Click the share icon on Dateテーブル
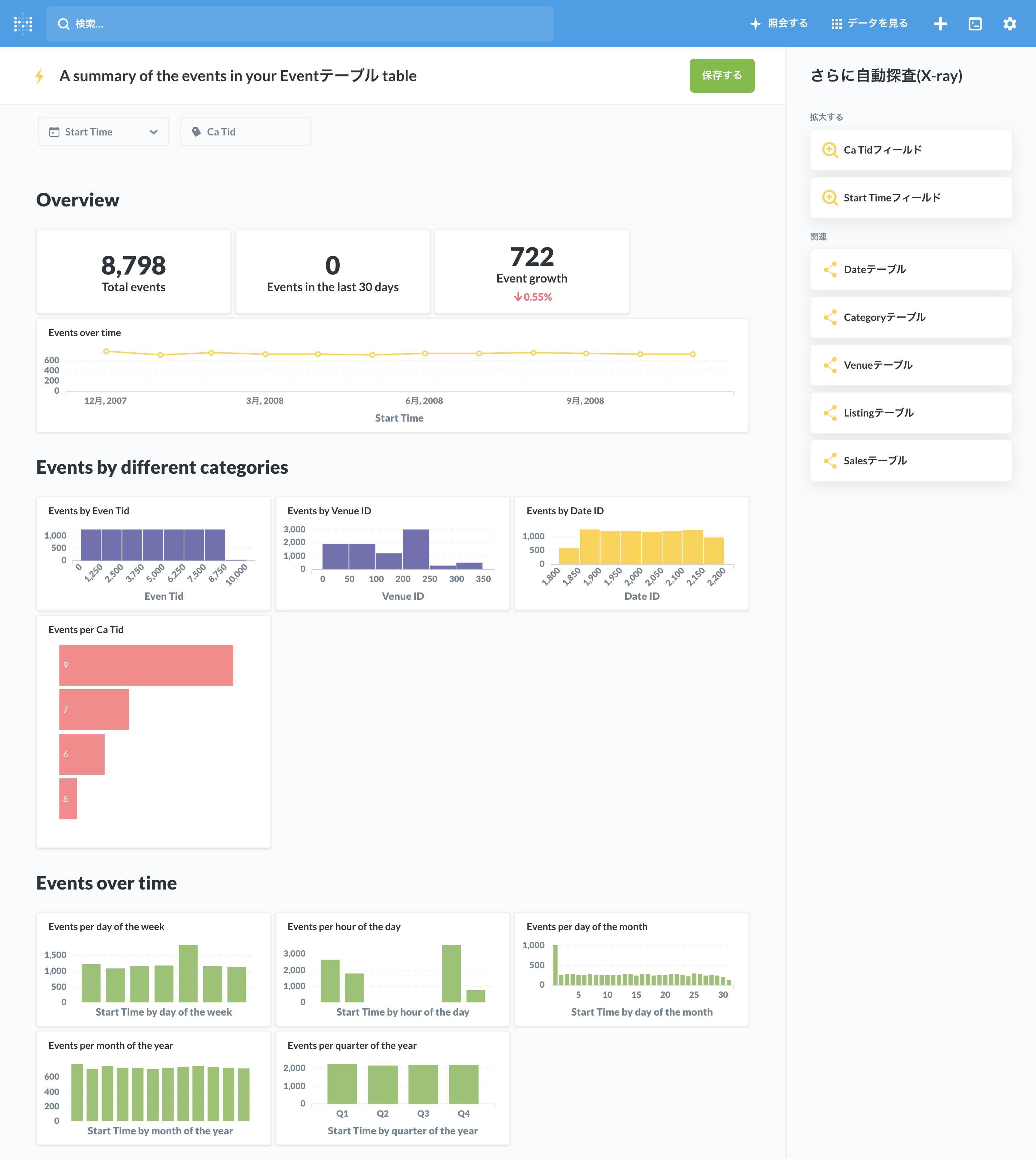1036x1159 pixels. click(830, 269)
